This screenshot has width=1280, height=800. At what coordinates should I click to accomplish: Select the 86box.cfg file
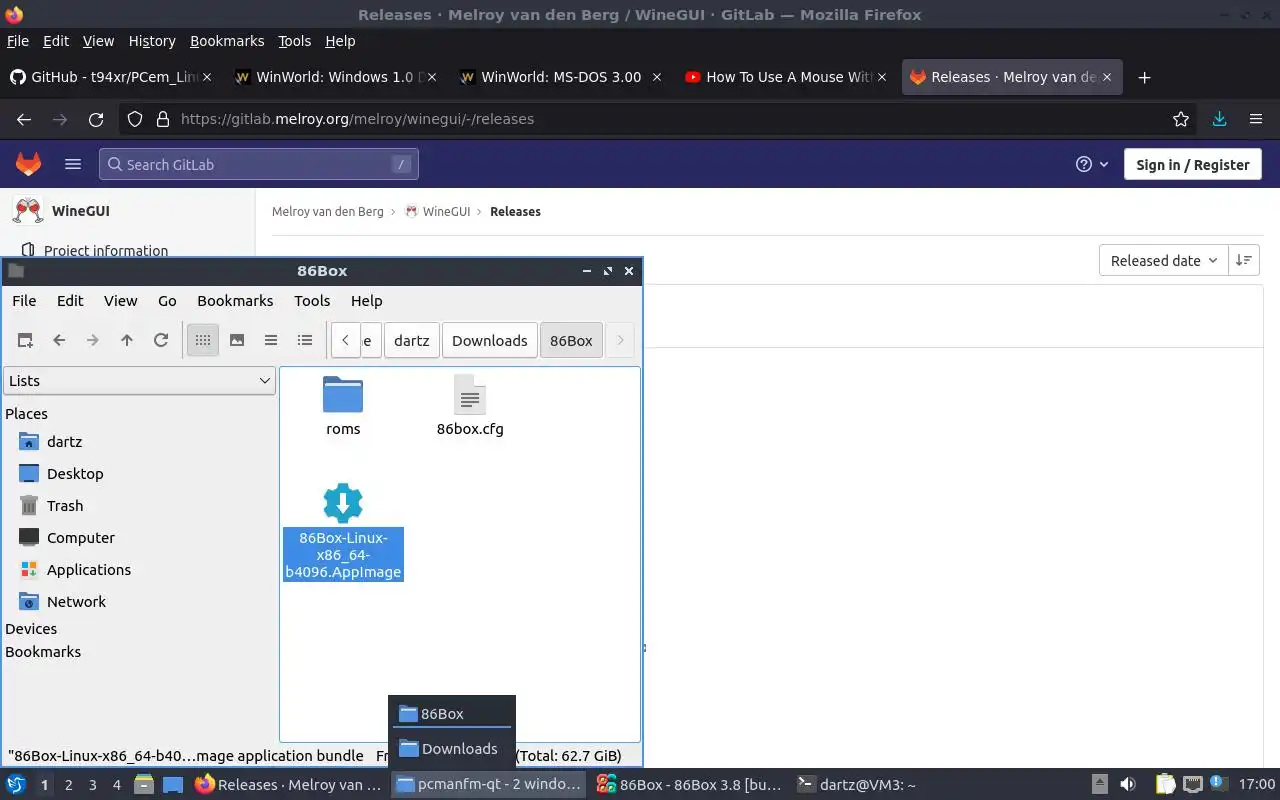pyautogui.click(x=470, y=405)
